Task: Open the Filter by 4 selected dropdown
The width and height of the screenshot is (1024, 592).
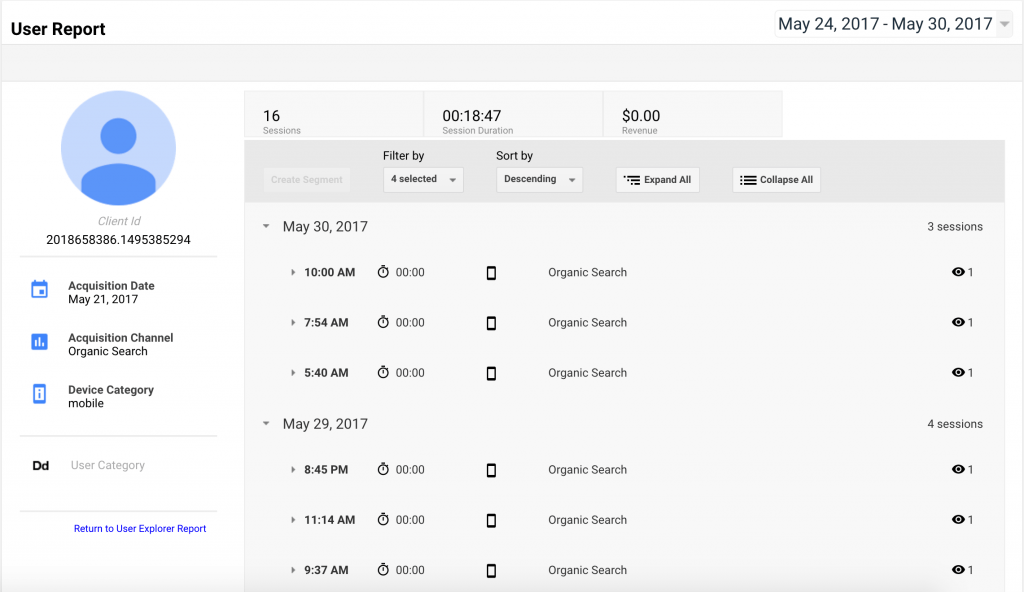Action: (421, 180)
